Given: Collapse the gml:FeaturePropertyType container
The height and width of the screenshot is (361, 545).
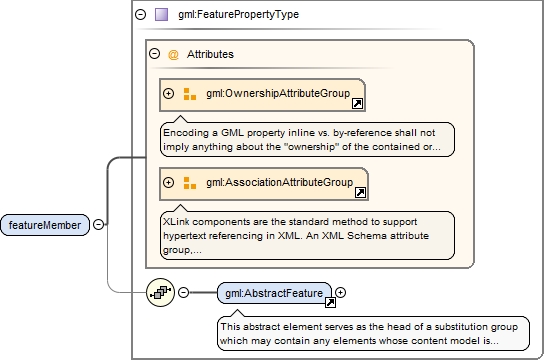Looking at the screenshot, I should (140, 14).
